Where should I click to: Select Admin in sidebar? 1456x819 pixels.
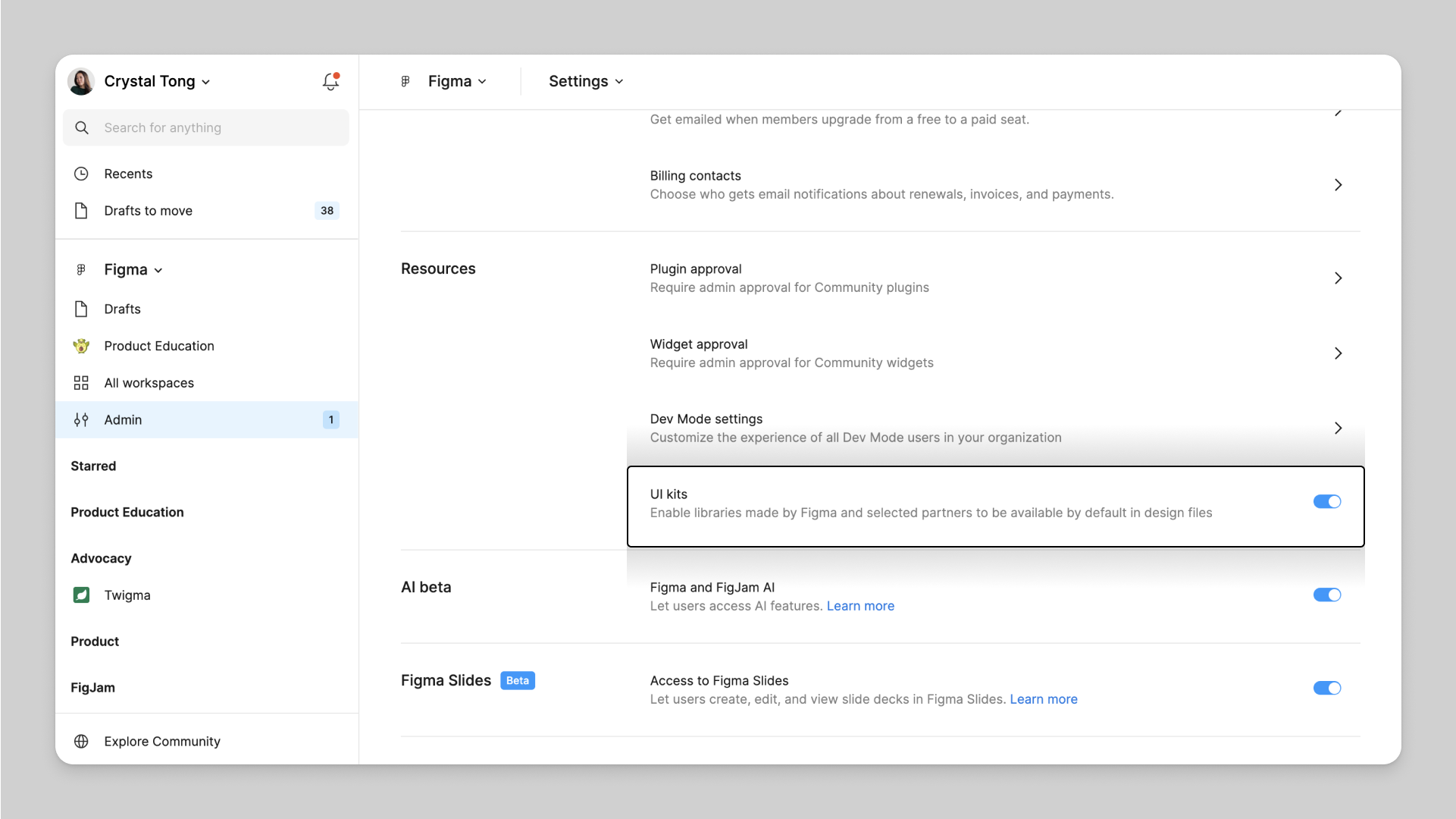206,419
